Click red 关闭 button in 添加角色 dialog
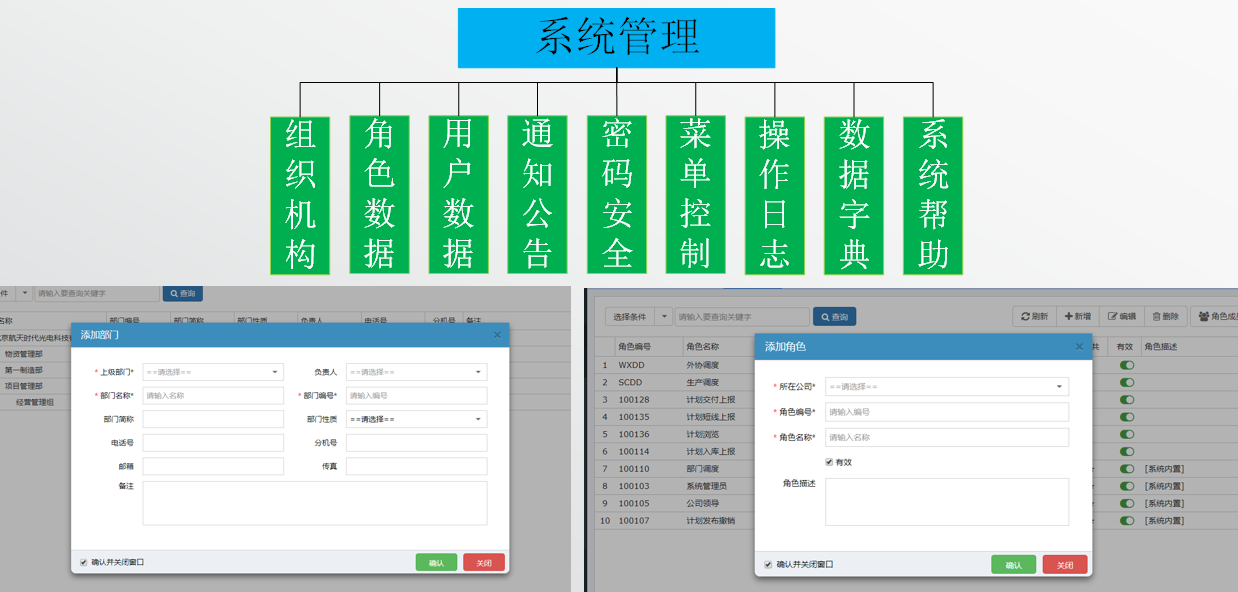1238x592 pixels. coord(1064,565)
